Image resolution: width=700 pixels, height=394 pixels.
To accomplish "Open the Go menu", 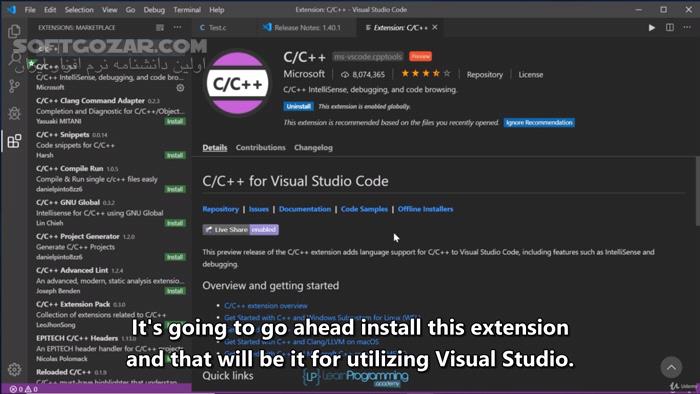I will coord(130,9).
